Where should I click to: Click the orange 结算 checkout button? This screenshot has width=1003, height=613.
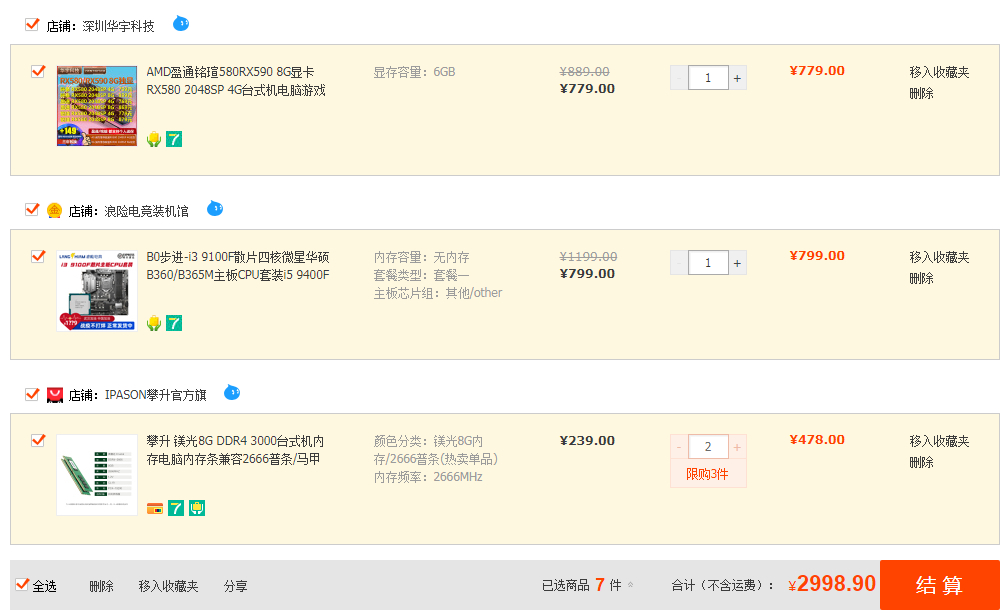(939, 585)
